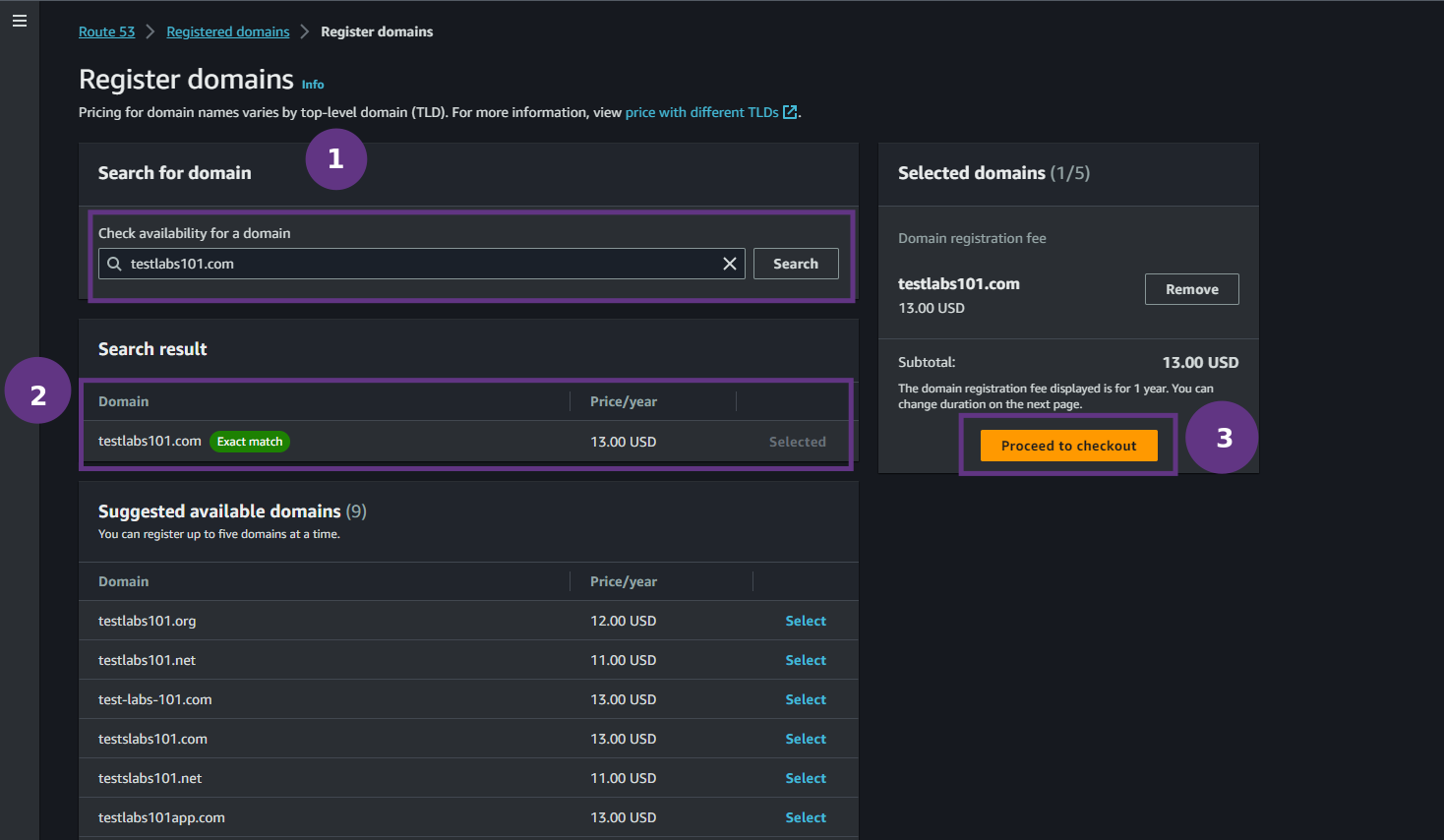Select the testslabs101.com suggested domain

click(806, 739)
